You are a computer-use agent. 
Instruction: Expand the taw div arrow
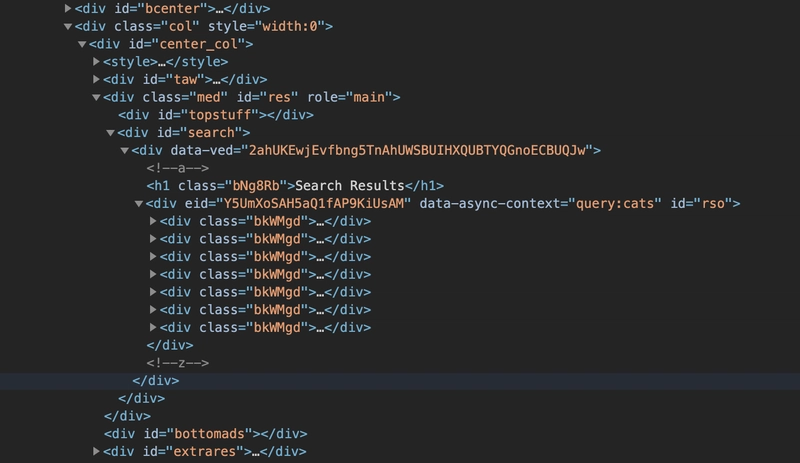tap(96, 79)
